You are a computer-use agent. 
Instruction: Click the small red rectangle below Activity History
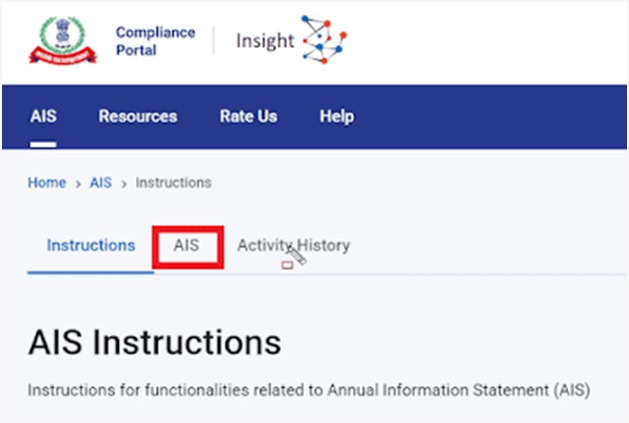point(287,265)
